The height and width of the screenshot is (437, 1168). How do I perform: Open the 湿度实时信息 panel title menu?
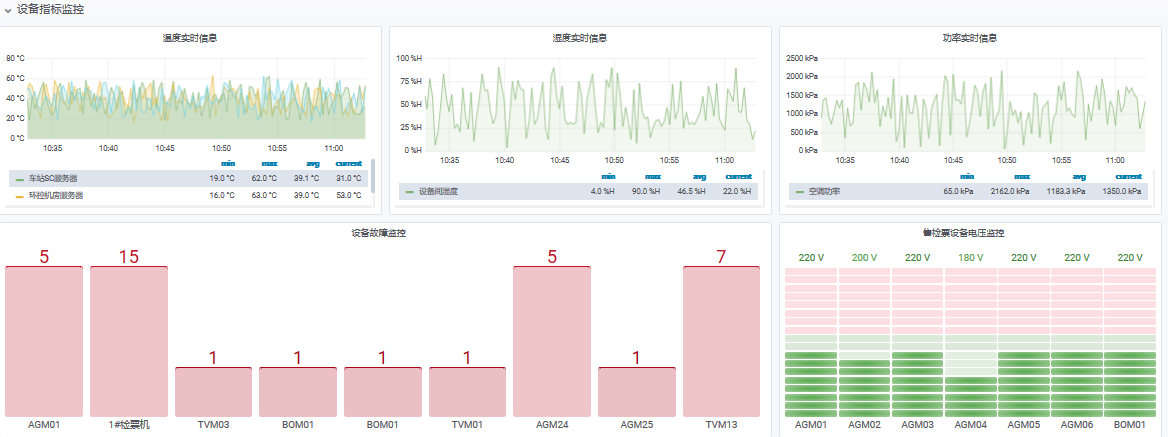click(580, 38)
